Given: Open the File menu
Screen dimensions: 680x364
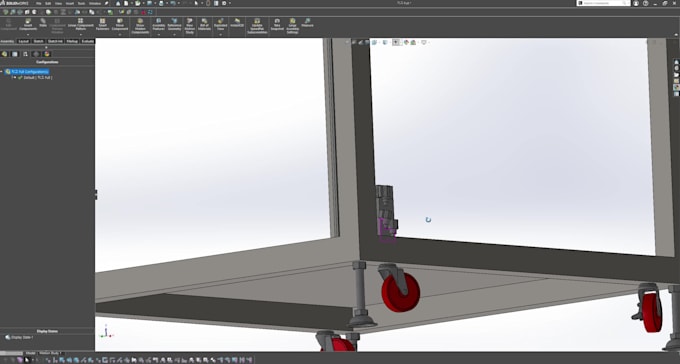Looking at the screenshot, I should pos(39,3).
